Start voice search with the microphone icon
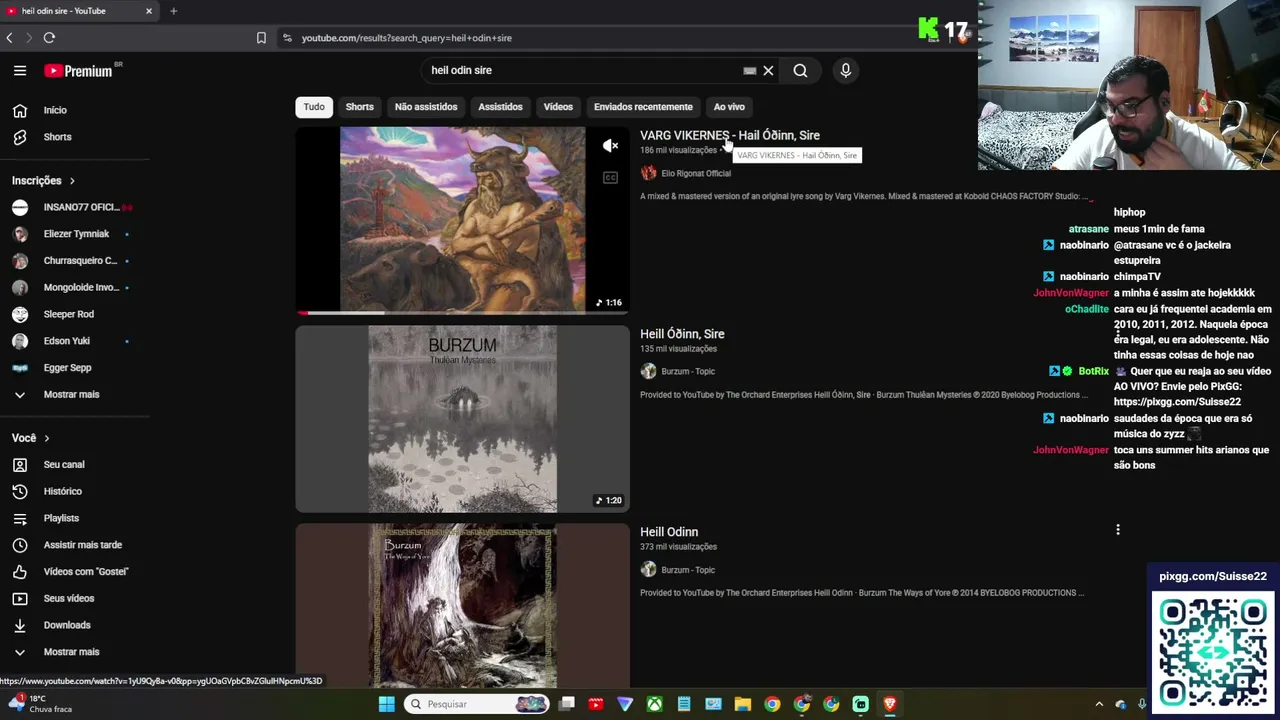1280x720 pixels. coord(846,71)
